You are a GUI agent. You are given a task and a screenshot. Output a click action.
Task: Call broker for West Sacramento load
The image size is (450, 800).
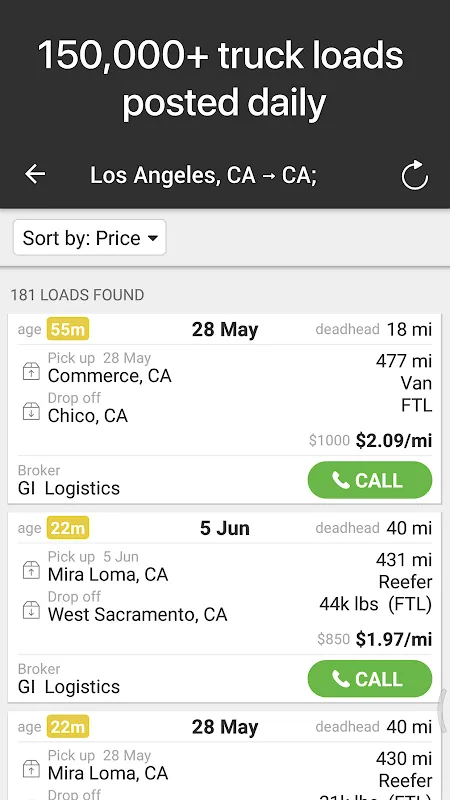click(370, 679)
